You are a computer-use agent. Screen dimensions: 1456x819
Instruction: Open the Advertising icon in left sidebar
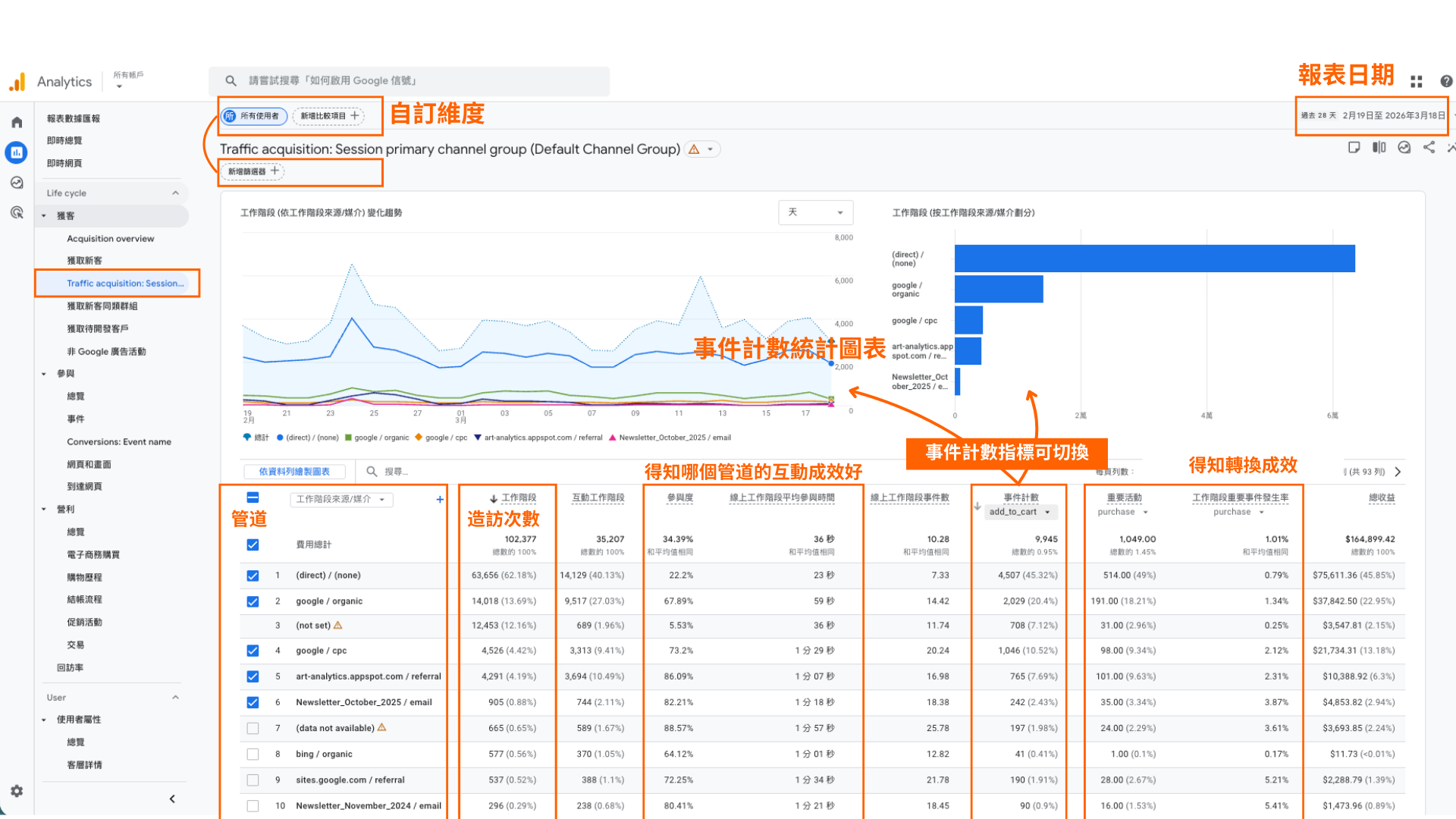[x=17, y=213]
